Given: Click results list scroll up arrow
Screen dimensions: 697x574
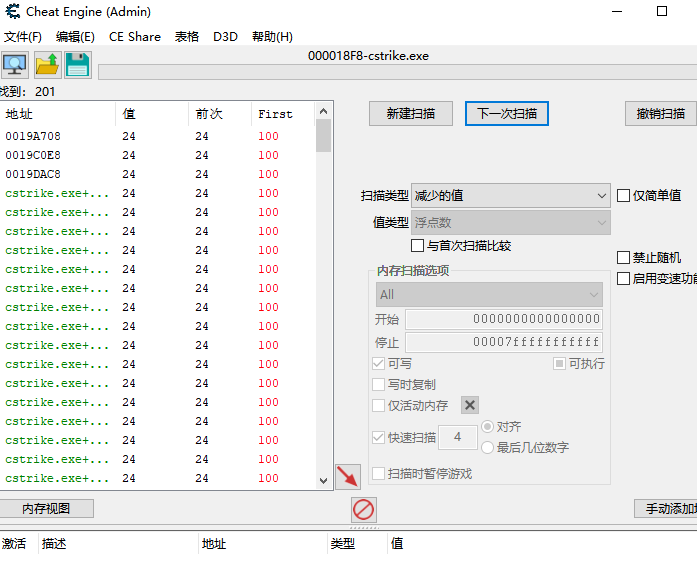Looking at the screenshot, I should 324,111.
